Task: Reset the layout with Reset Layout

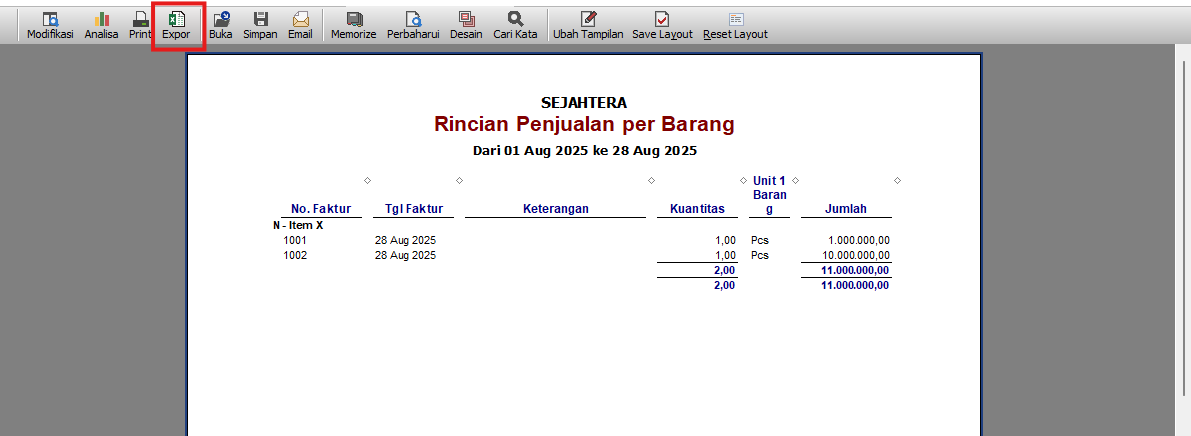Action: click(735, 25)
